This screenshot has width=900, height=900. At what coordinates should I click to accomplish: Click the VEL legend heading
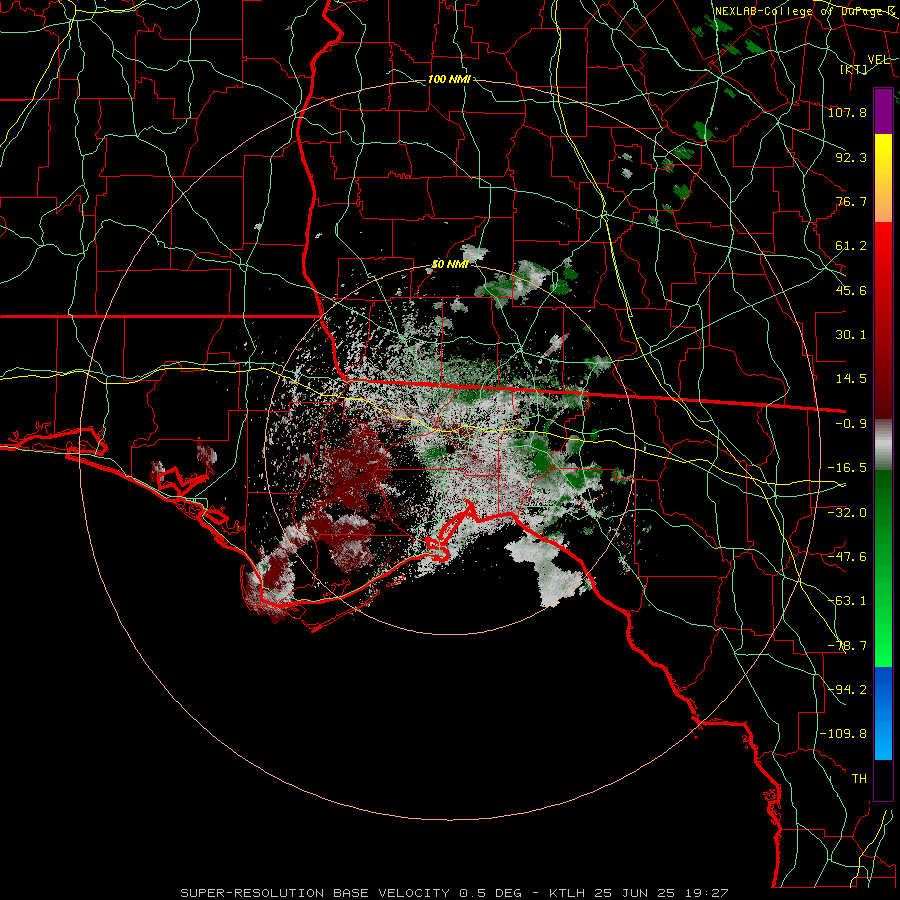click(x=879, y=60)
